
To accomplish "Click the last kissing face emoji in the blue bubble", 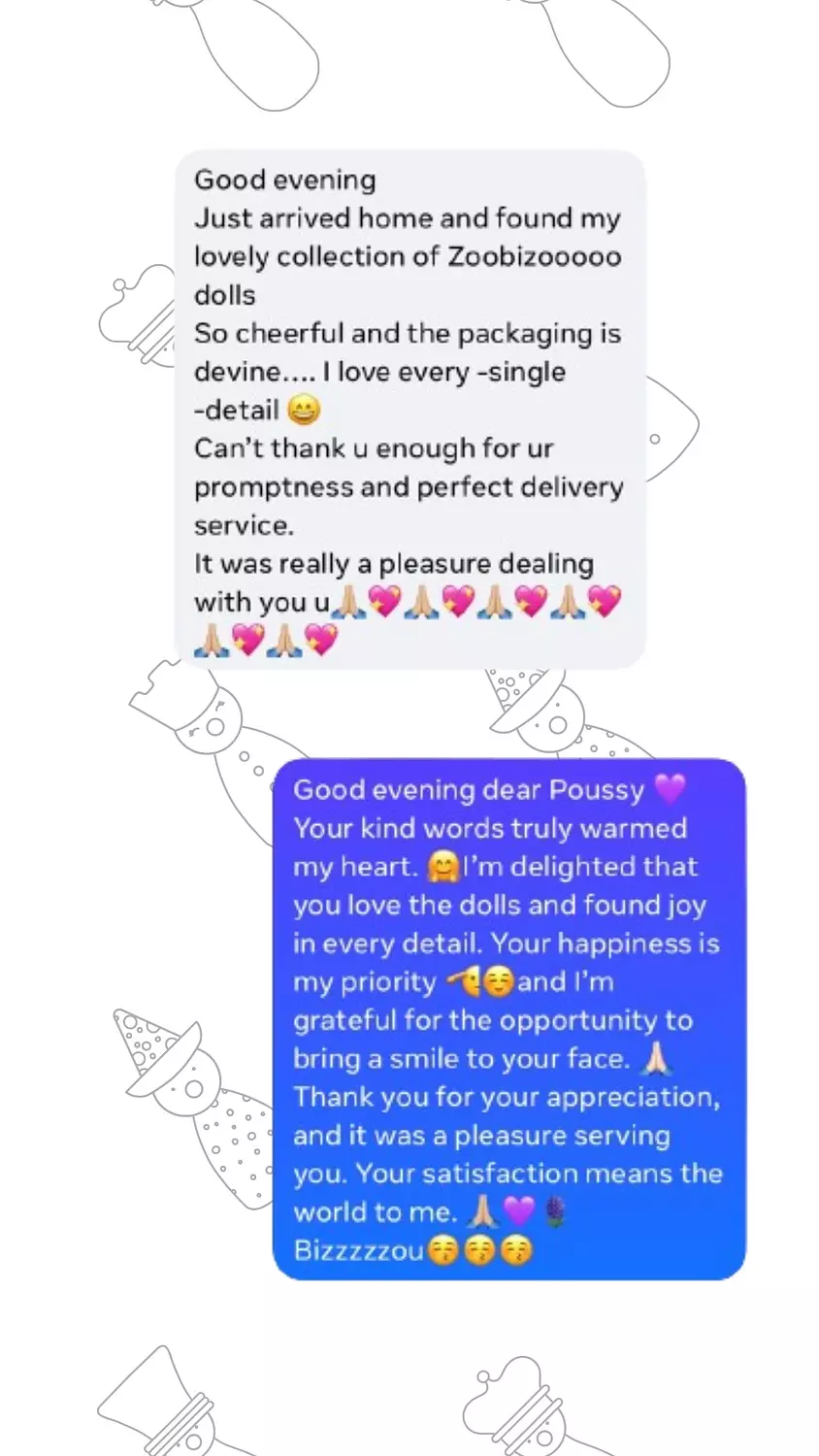I will [516, 1251].
